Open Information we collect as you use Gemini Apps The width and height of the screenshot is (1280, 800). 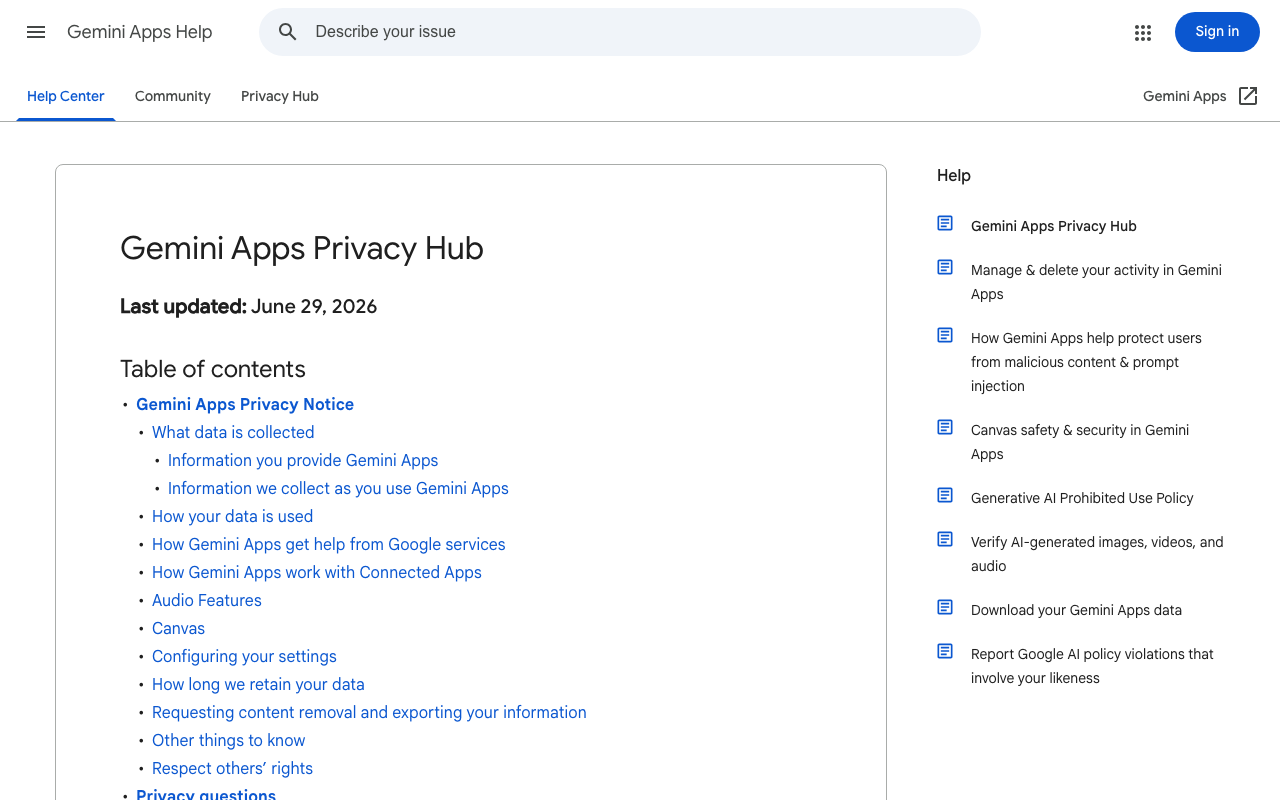click(x=338, y=488)
